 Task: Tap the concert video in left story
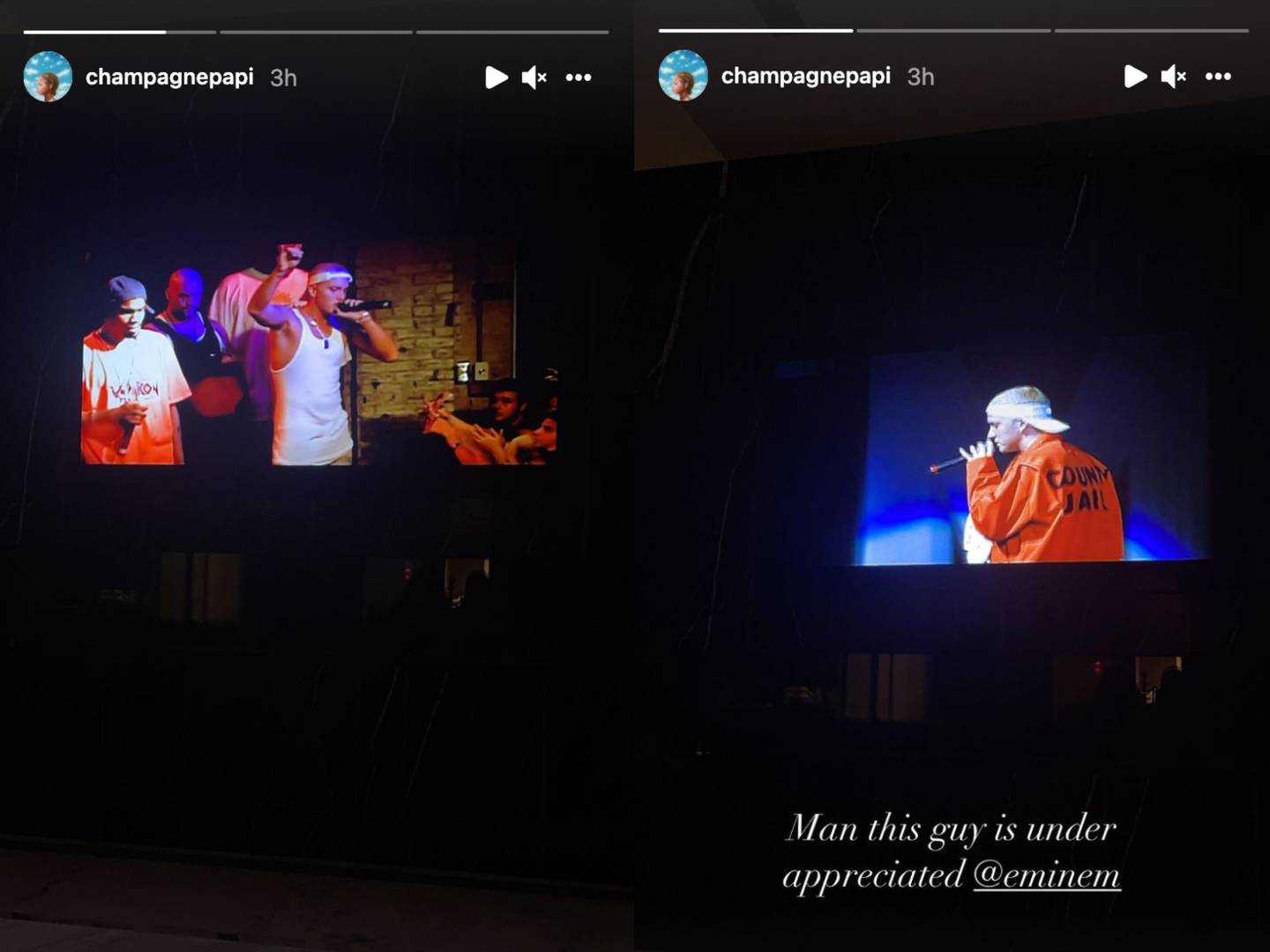[319, 353]
